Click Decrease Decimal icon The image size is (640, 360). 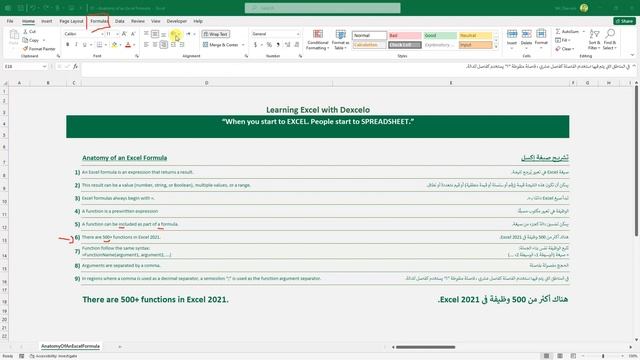pos(296,44)
